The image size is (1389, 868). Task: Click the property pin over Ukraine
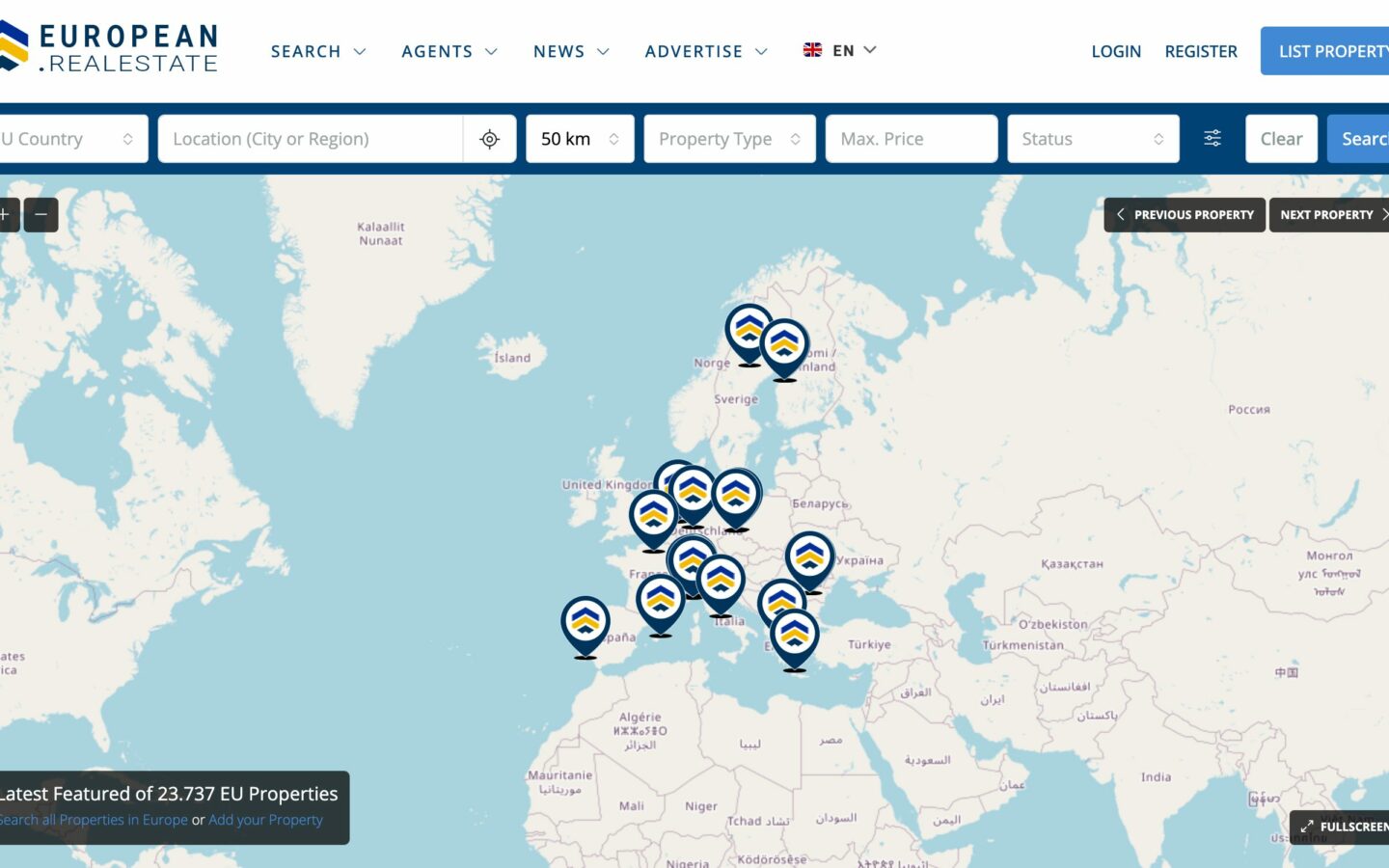(x=809, y=558)
